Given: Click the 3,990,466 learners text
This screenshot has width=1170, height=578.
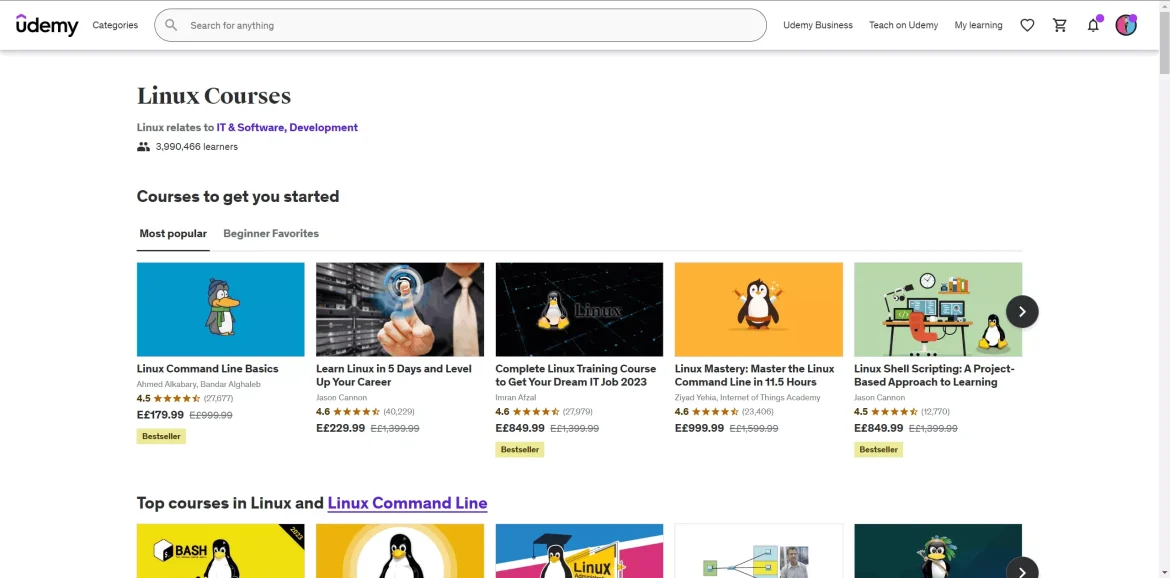Looking at the screenshot, I should (x=197, y=147).
